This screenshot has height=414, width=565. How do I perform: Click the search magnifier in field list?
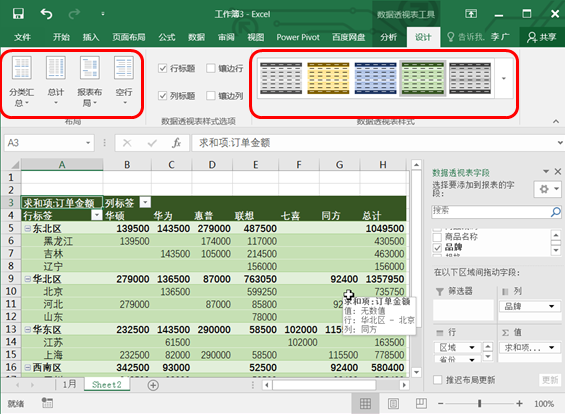(x=556, y=212)
